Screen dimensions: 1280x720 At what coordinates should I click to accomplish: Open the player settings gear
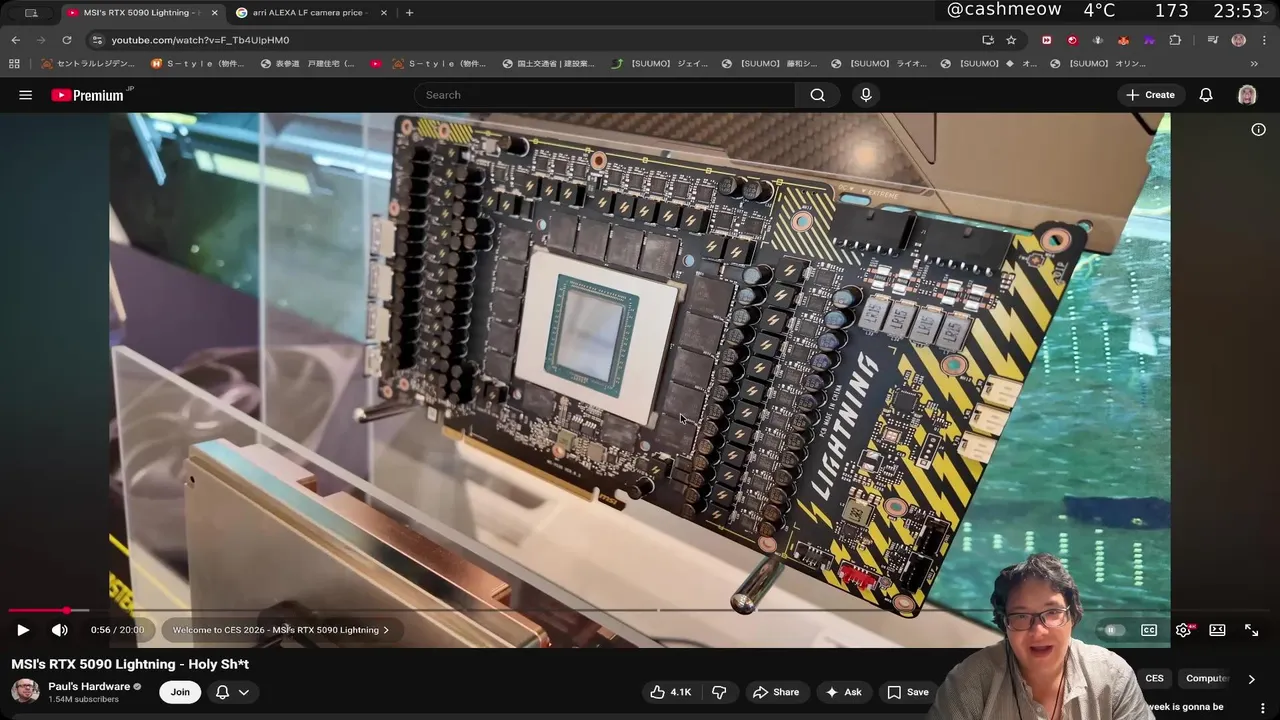point(1184,630)
